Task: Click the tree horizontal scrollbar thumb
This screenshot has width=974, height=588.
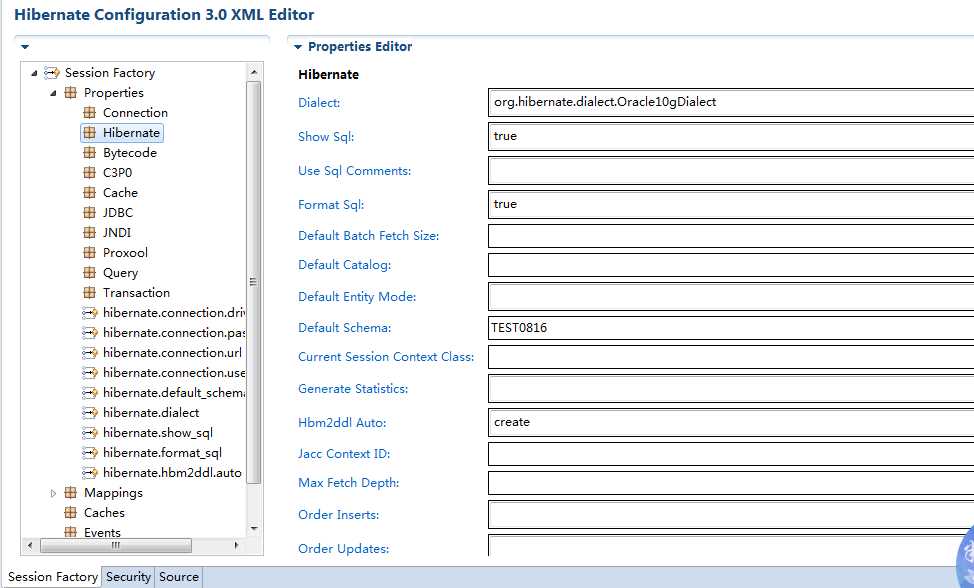Action: point(116,546)
